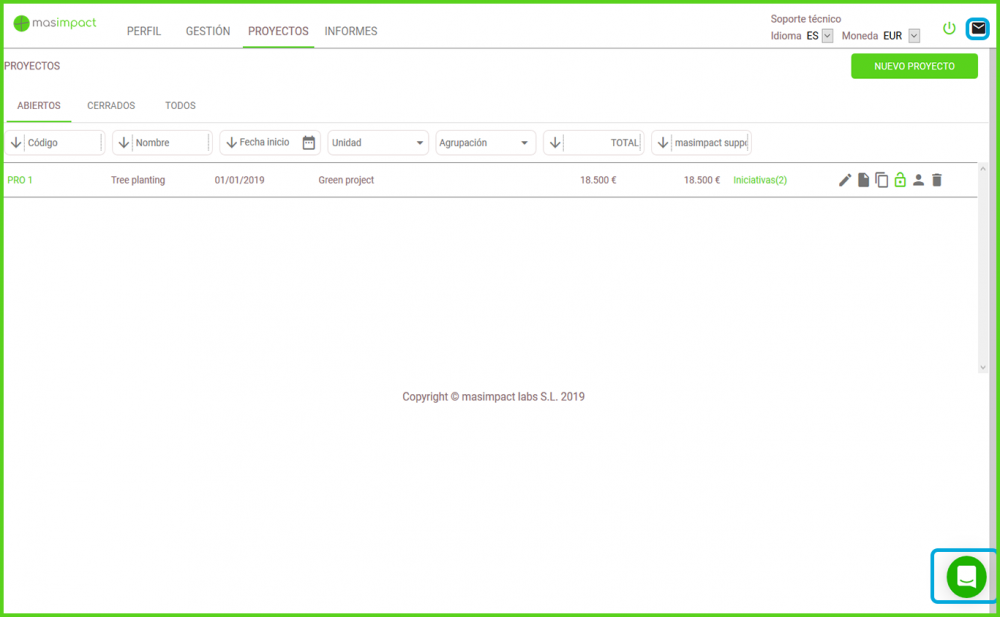
Task: Toggle sort arrow on Código column
Action: pyautogui.click(x=16, y=143)
